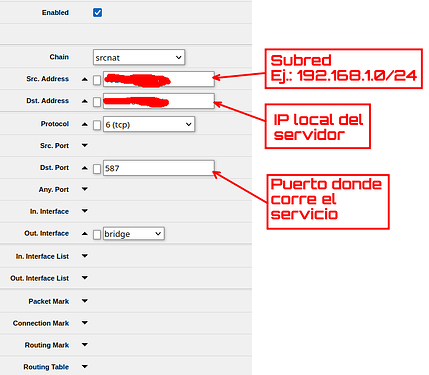Collapse the Dst. Address field arrow
The width and height of the screenshot is (429, 375).
[85, 101]
